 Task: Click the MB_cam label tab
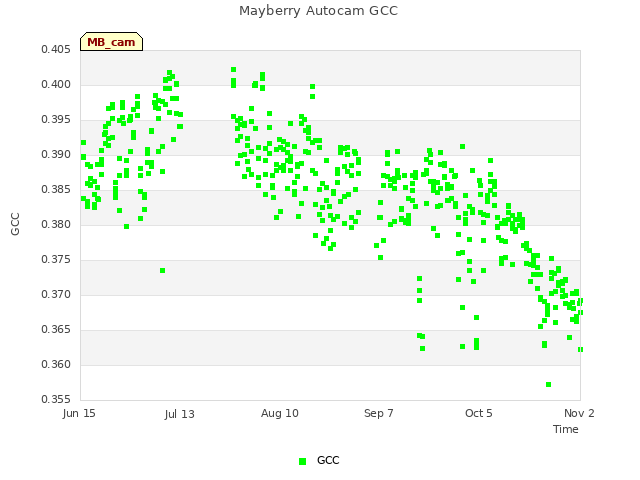(x=111, y=42)
